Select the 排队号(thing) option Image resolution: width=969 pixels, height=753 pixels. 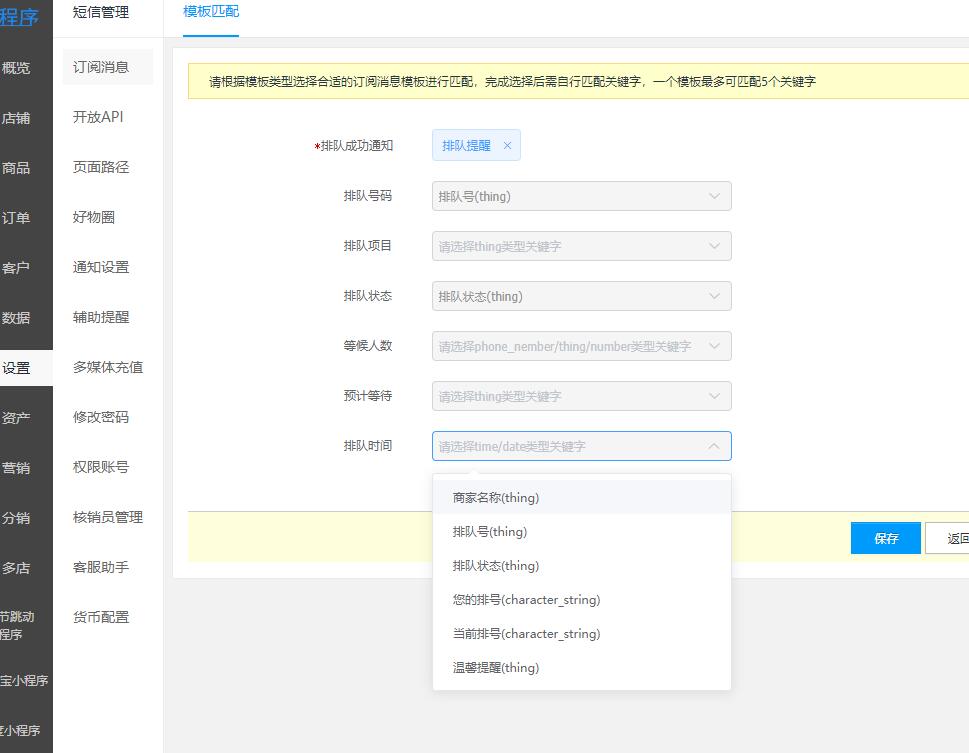click(490, 532)
